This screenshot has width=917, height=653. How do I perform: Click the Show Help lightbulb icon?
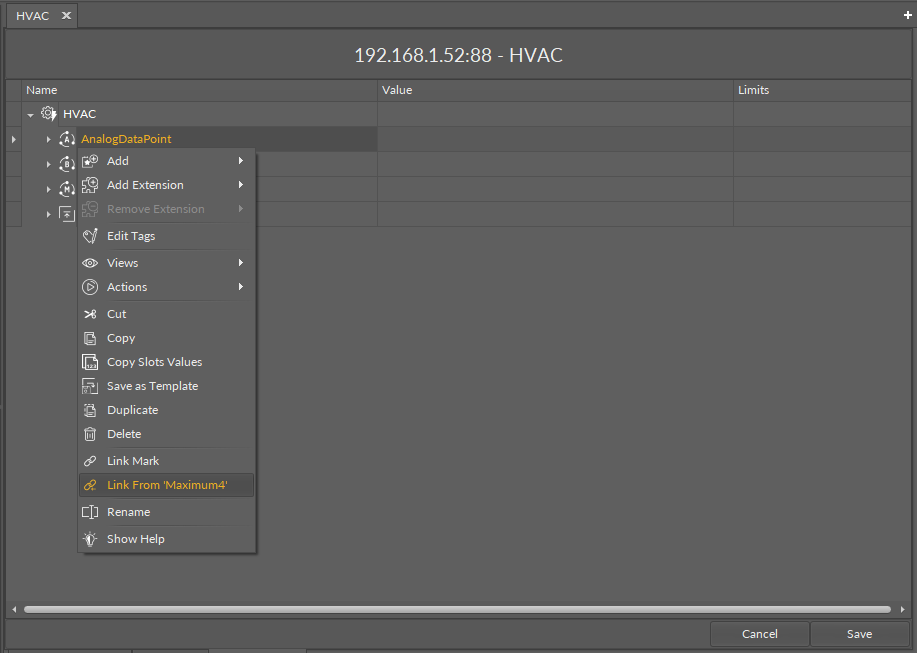[x=90, y=539]
